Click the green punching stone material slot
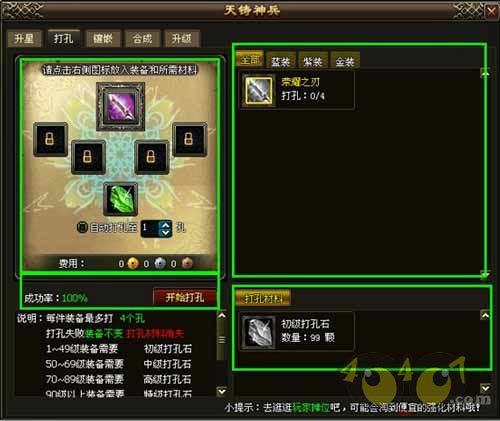This screenshot has height=421, width=500. (120, 199)
